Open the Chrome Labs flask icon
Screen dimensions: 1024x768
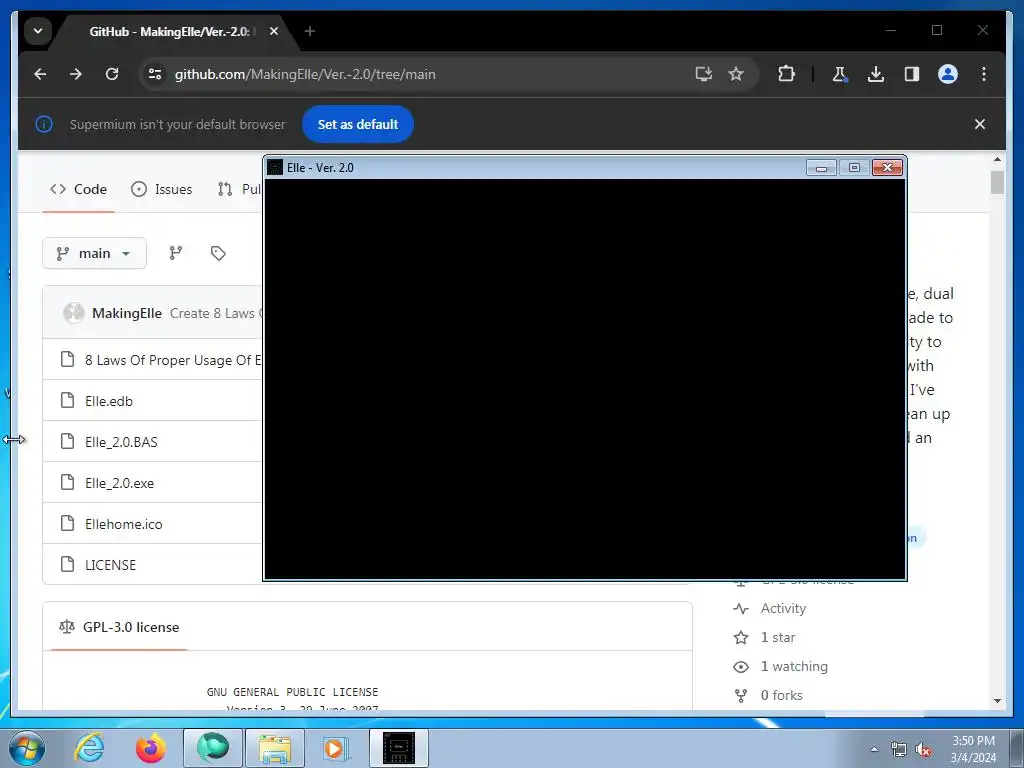point(840,74)
